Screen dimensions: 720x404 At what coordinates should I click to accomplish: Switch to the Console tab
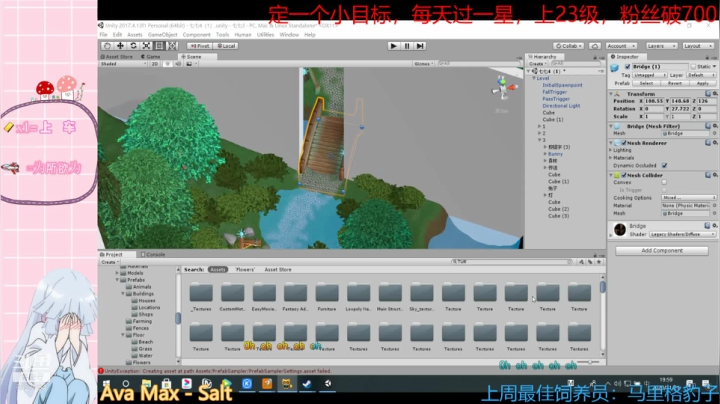point(153,254)
